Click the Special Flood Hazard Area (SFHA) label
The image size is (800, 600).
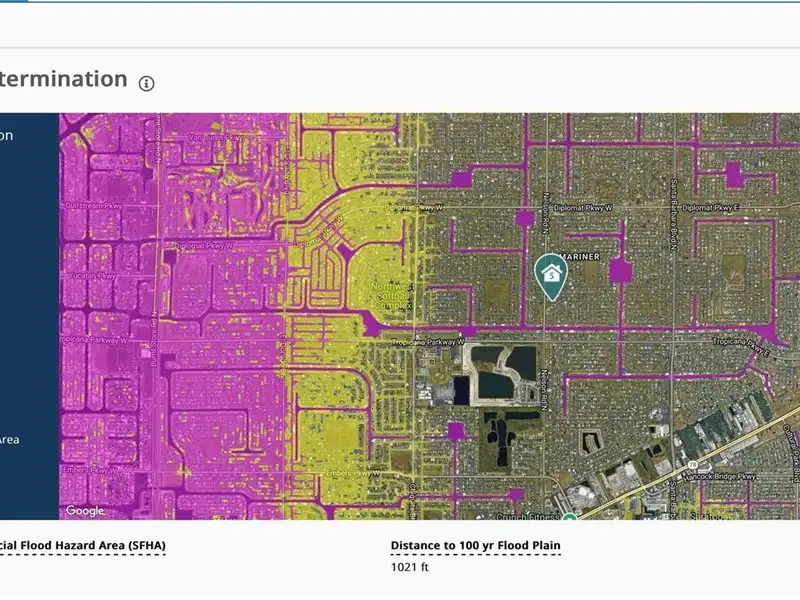click(x=82, y=546)
